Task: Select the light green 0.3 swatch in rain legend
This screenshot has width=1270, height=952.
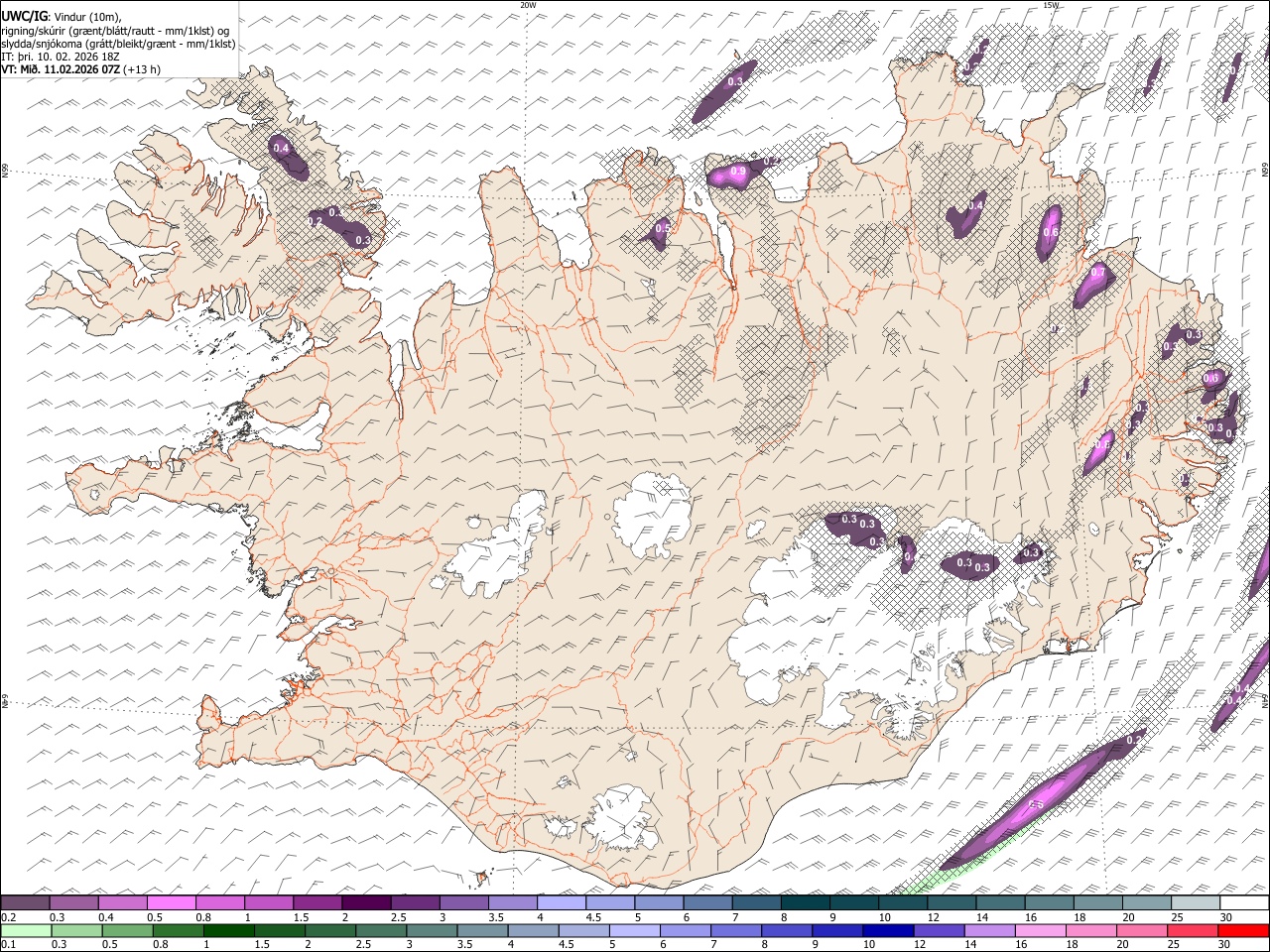Action: coord(74,930)
